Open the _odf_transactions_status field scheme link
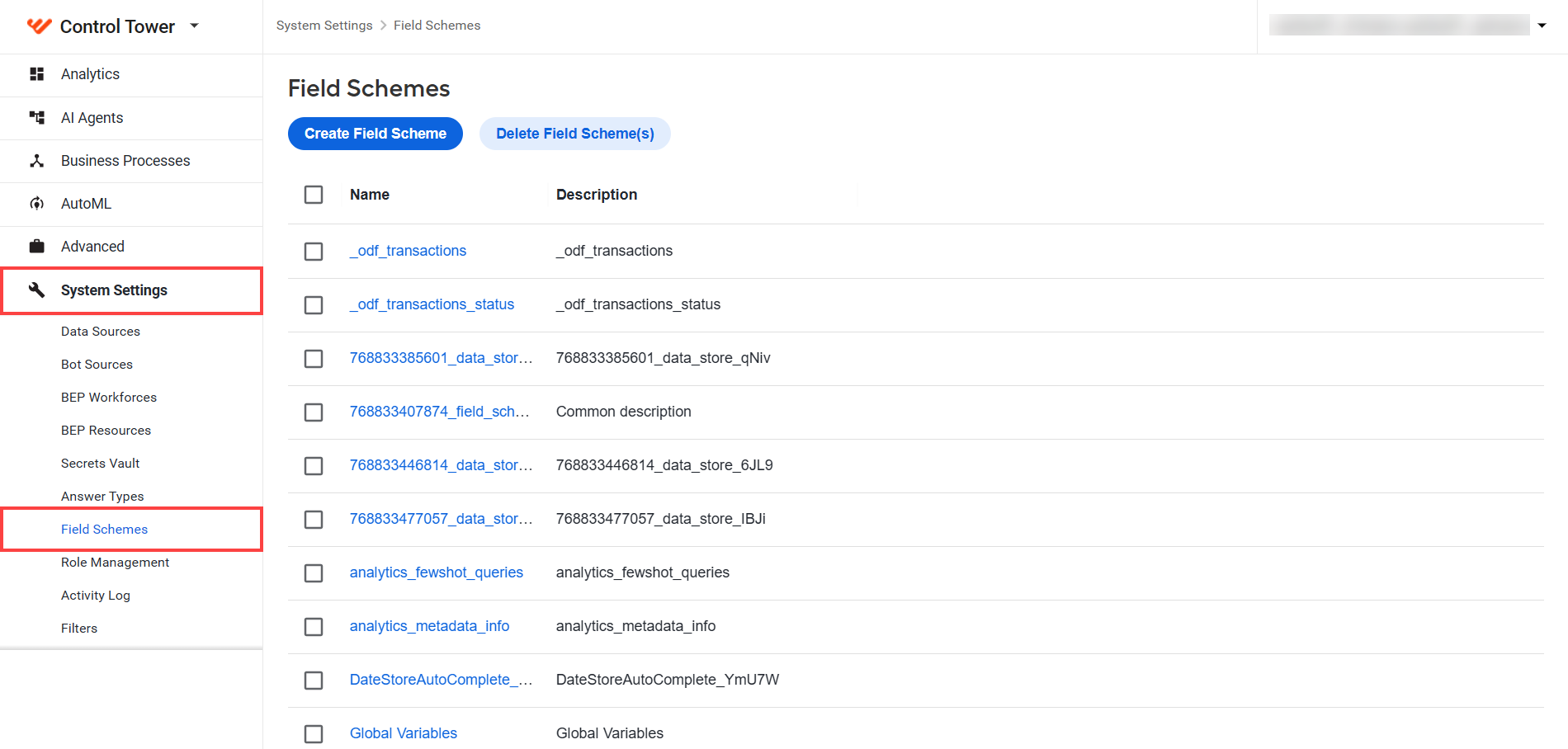 [x=432, y=304]
